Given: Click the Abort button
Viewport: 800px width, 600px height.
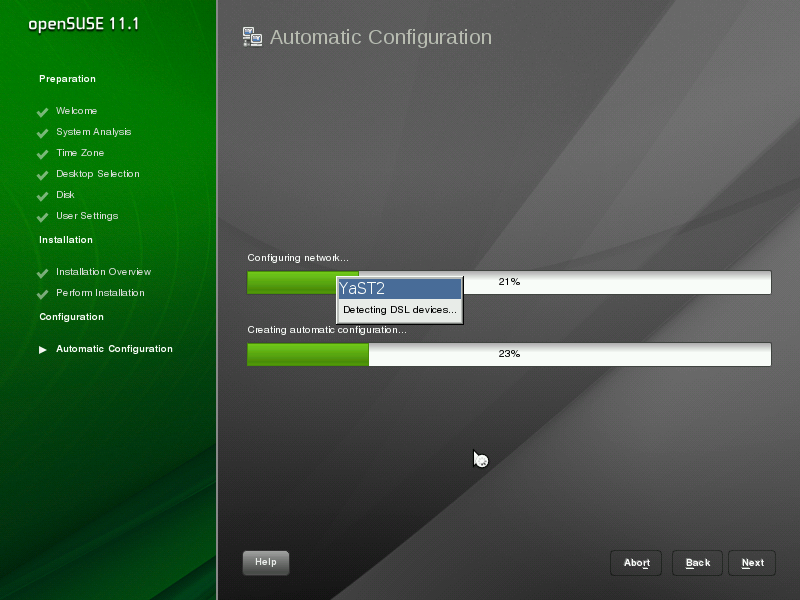Looking at the screenshot, I should 636,563.
